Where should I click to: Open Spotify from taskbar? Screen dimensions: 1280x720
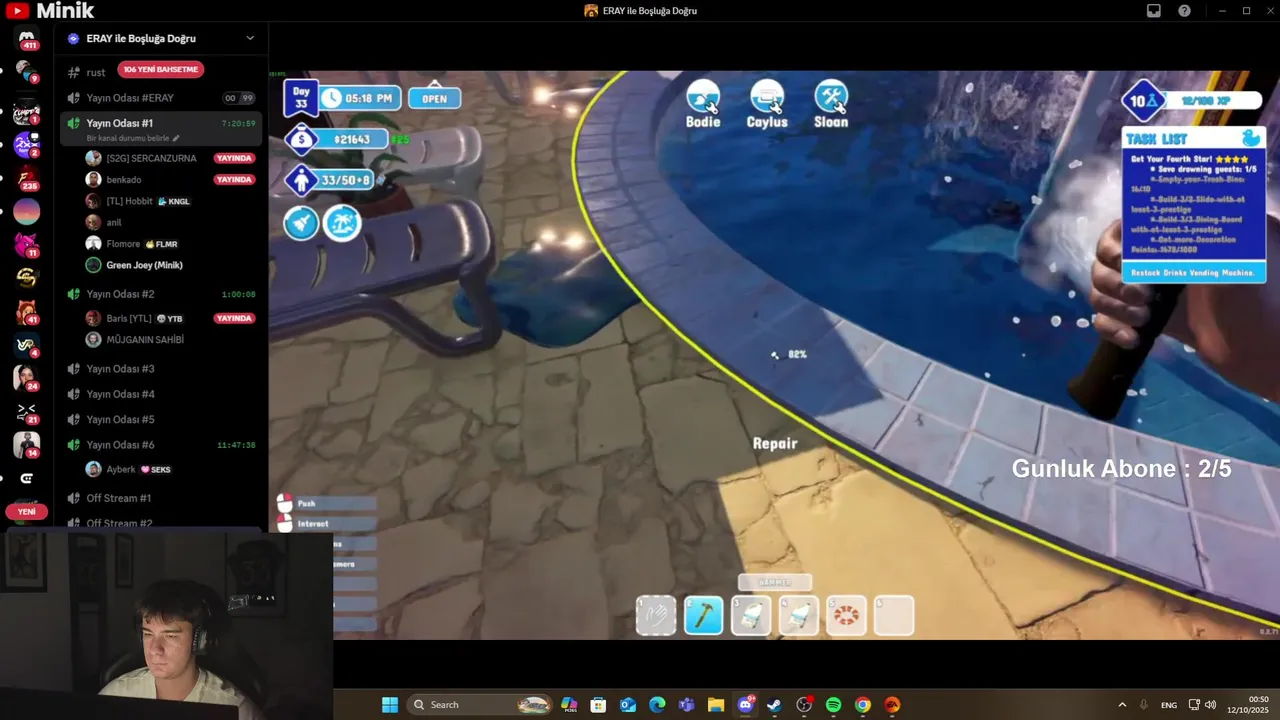coord(833,705)
